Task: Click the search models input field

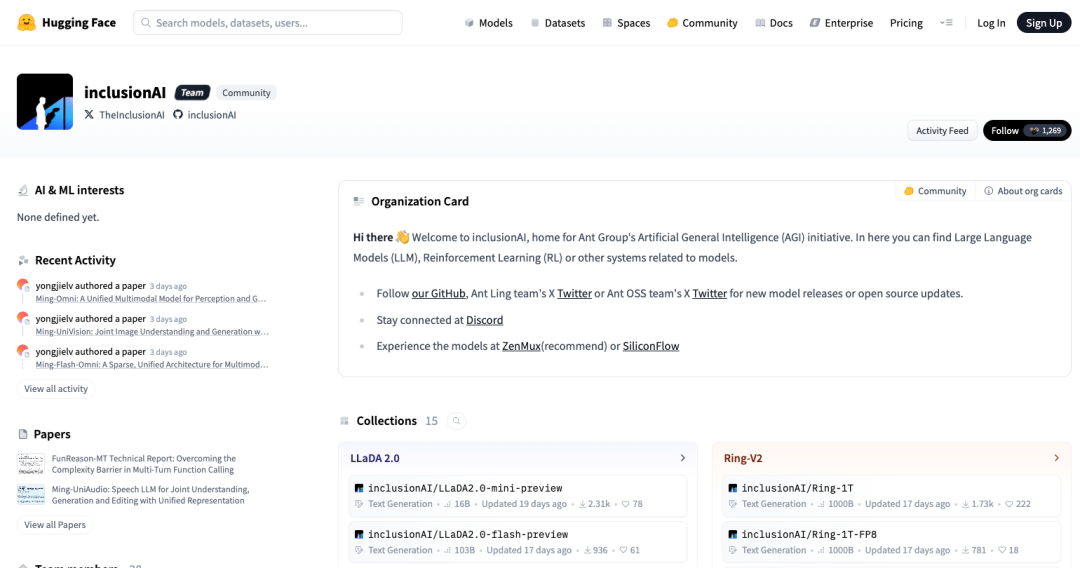Action: pyautogui.click(x=268, y=23)
